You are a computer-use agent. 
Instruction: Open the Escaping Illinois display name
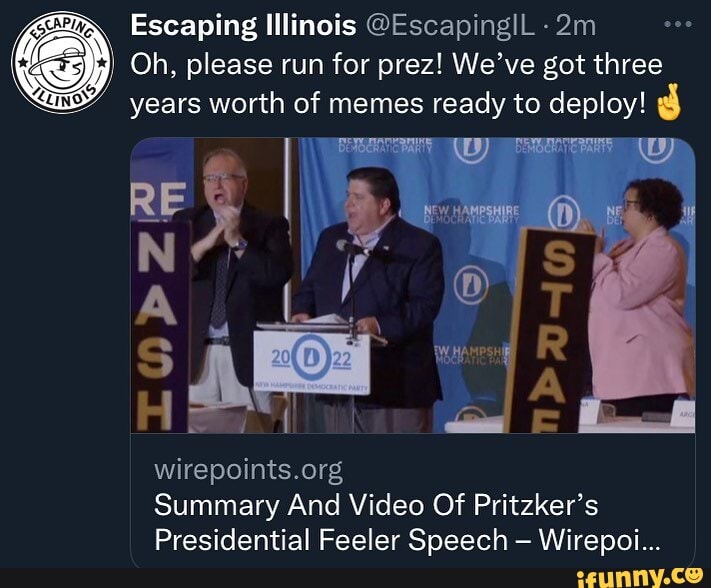click(x=243, y=26)
